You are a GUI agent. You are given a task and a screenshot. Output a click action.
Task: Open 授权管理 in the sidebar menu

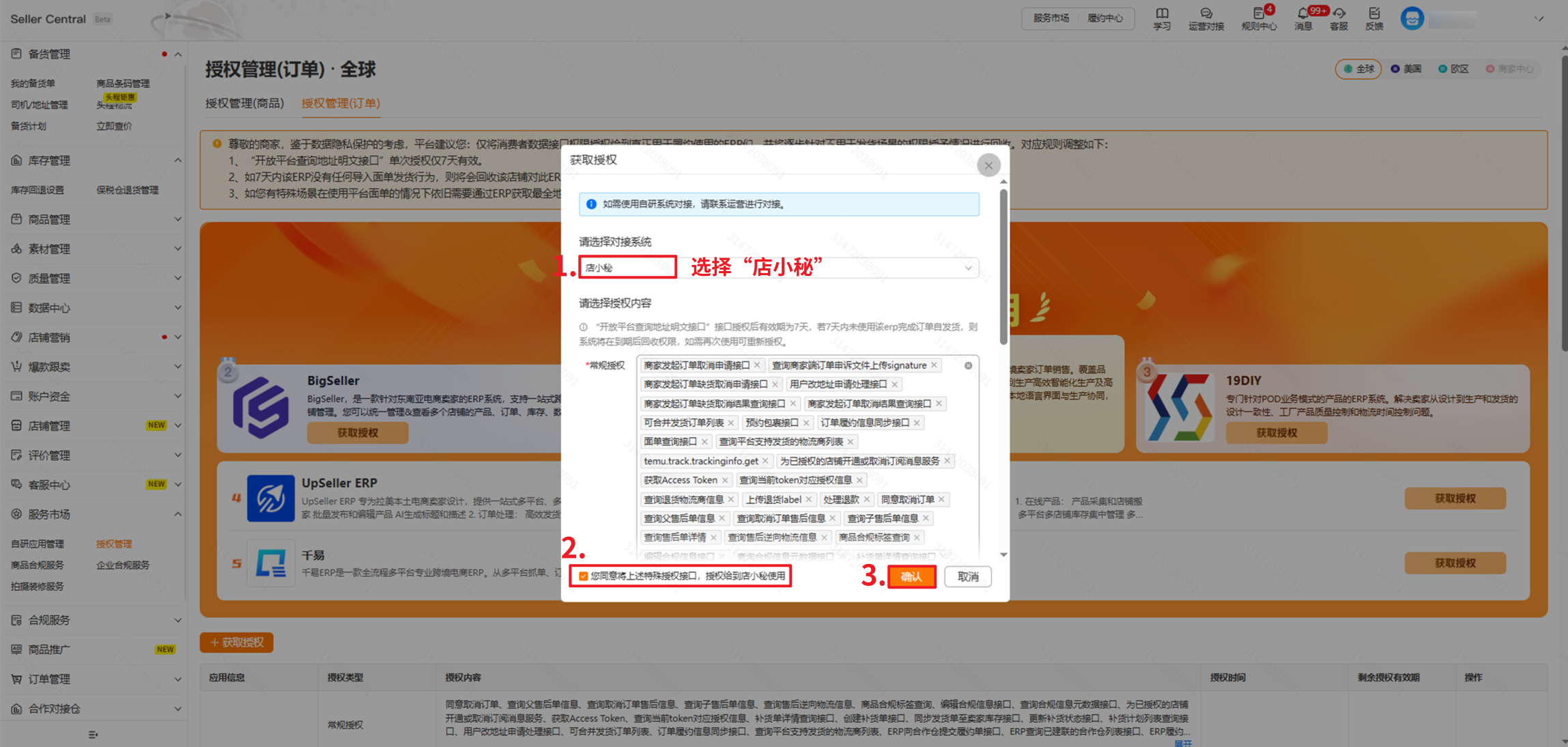tap(114, 544)
